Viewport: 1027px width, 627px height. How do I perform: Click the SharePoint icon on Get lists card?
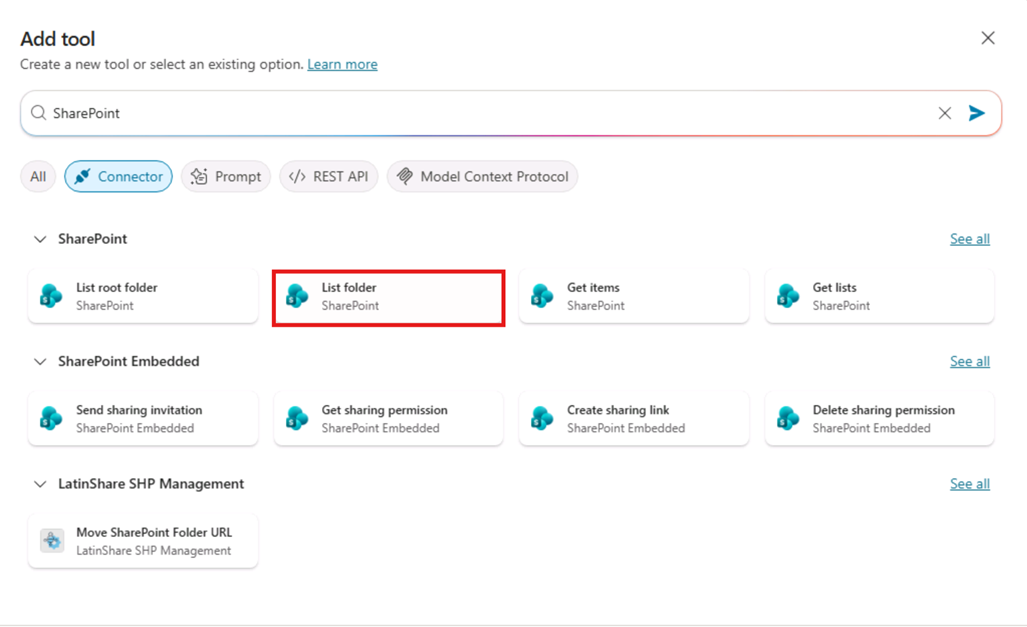(788, 296)
